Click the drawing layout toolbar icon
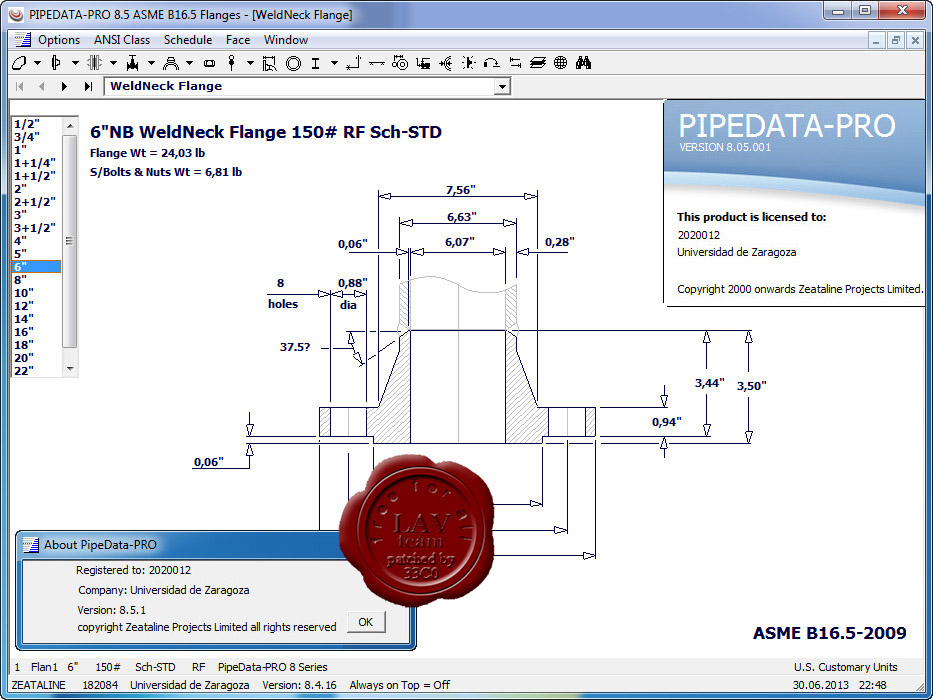 point(270,63)
